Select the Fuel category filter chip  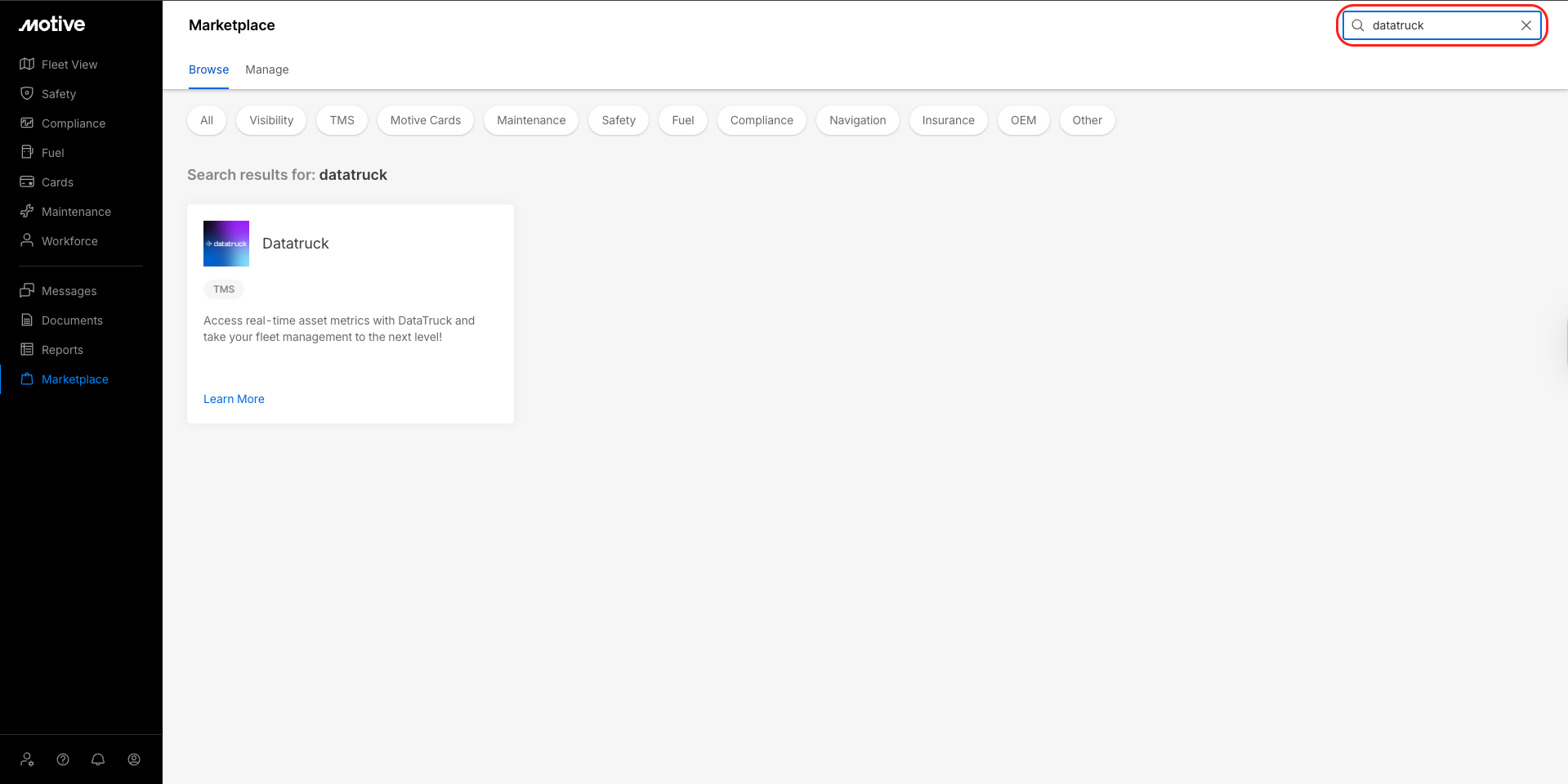click(683, 120)
